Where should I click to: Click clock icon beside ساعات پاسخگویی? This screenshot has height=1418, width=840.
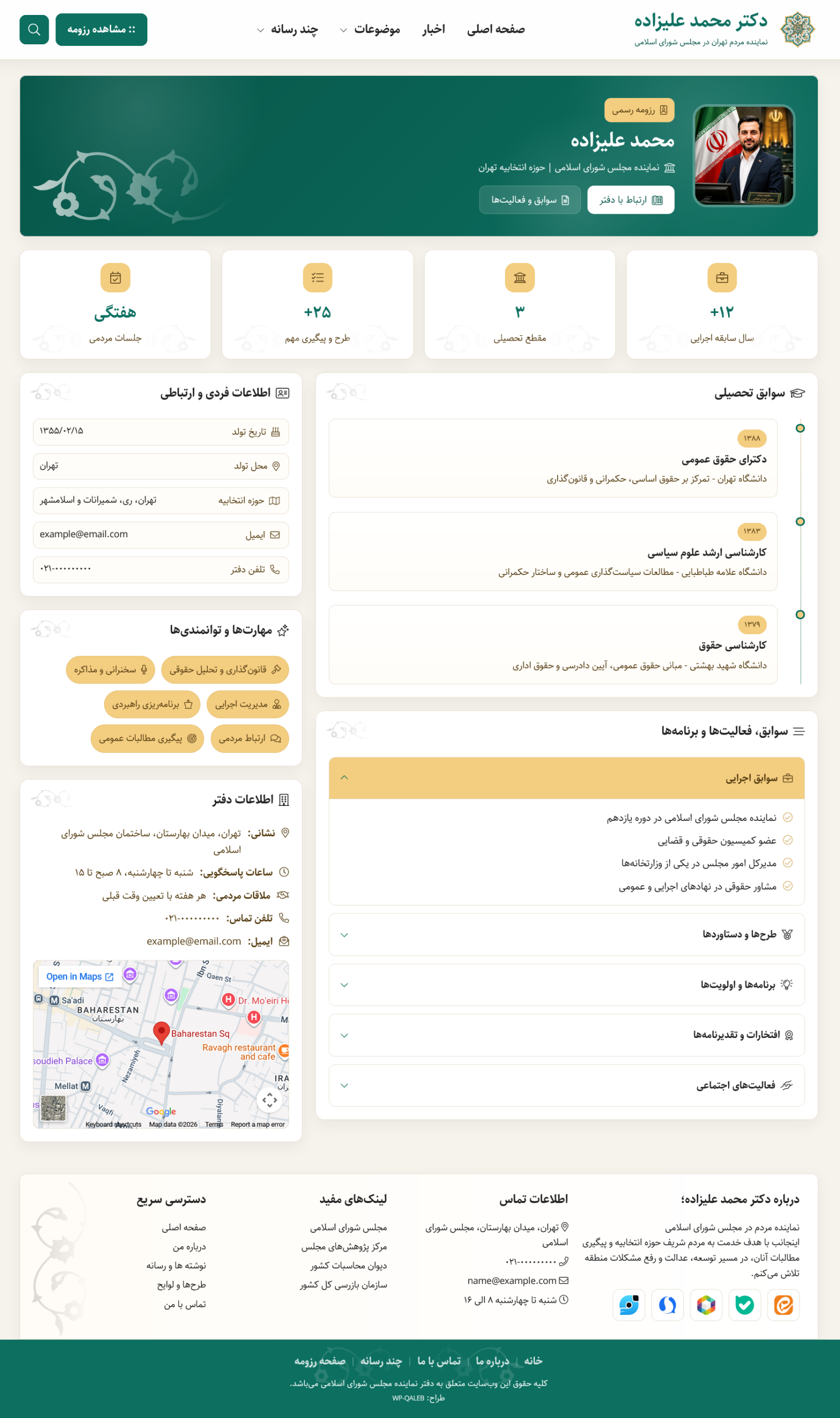[284, 872]
